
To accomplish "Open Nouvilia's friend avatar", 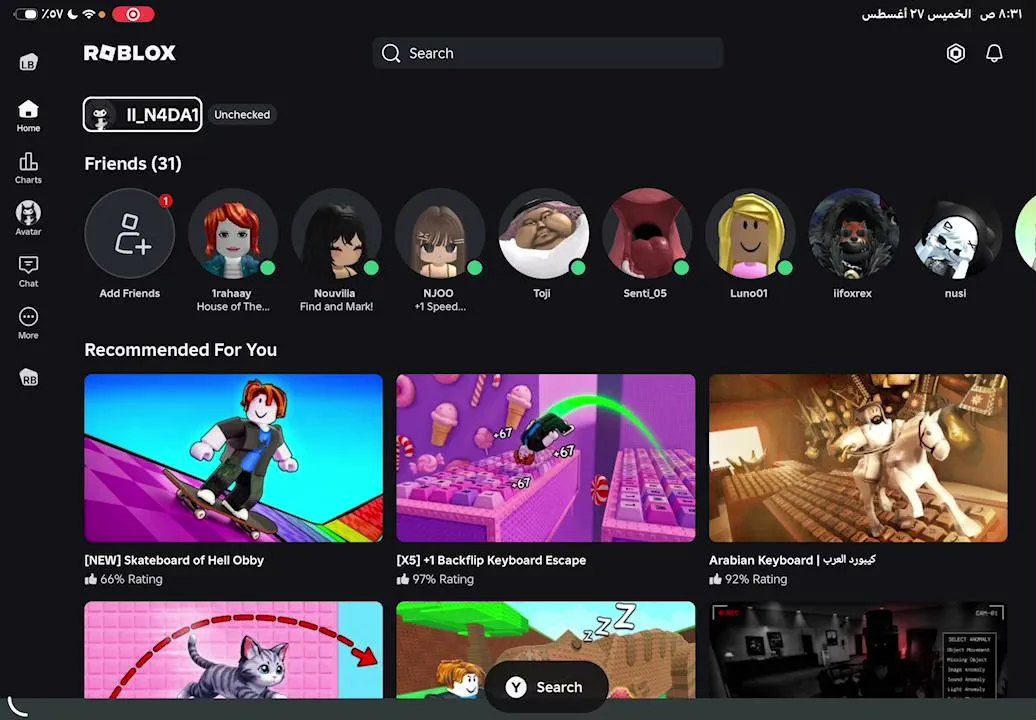I will [x=336, y=233].
